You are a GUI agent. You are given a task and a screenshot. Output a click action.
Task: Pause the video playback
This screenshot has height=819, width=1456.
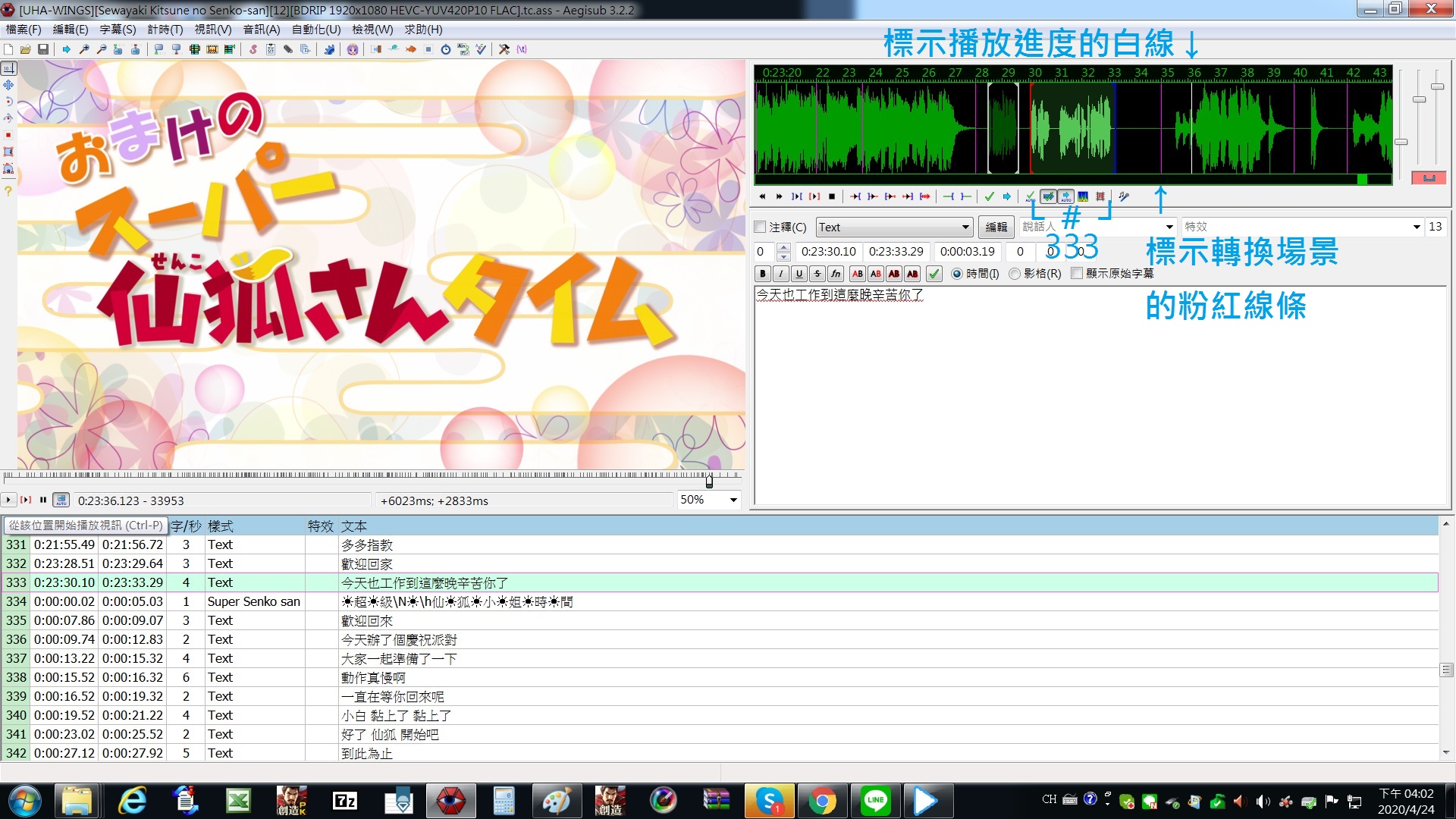pos(43,500)
